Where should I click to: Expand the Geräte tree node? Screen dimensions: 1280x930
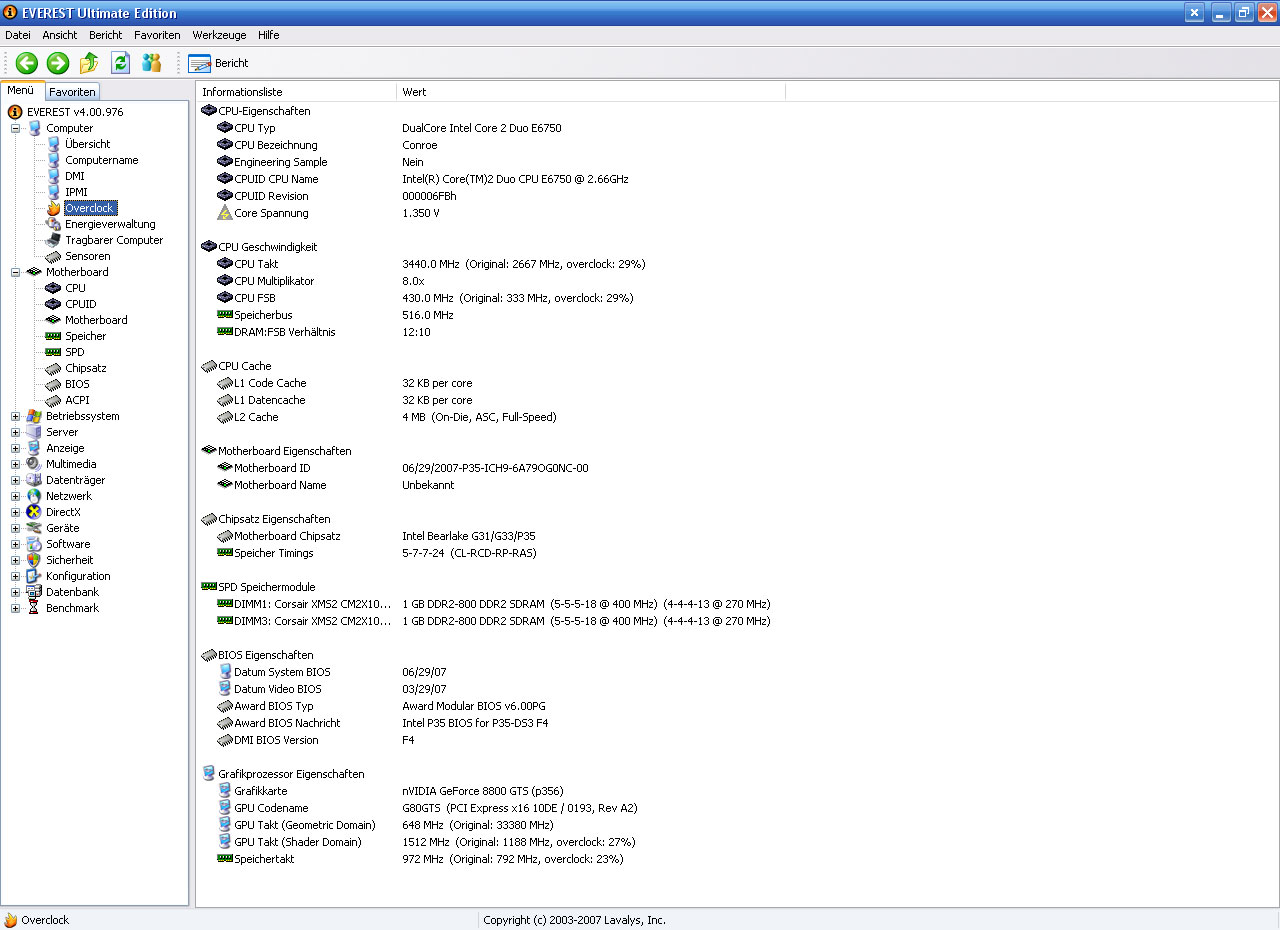[x=15, y=528]
